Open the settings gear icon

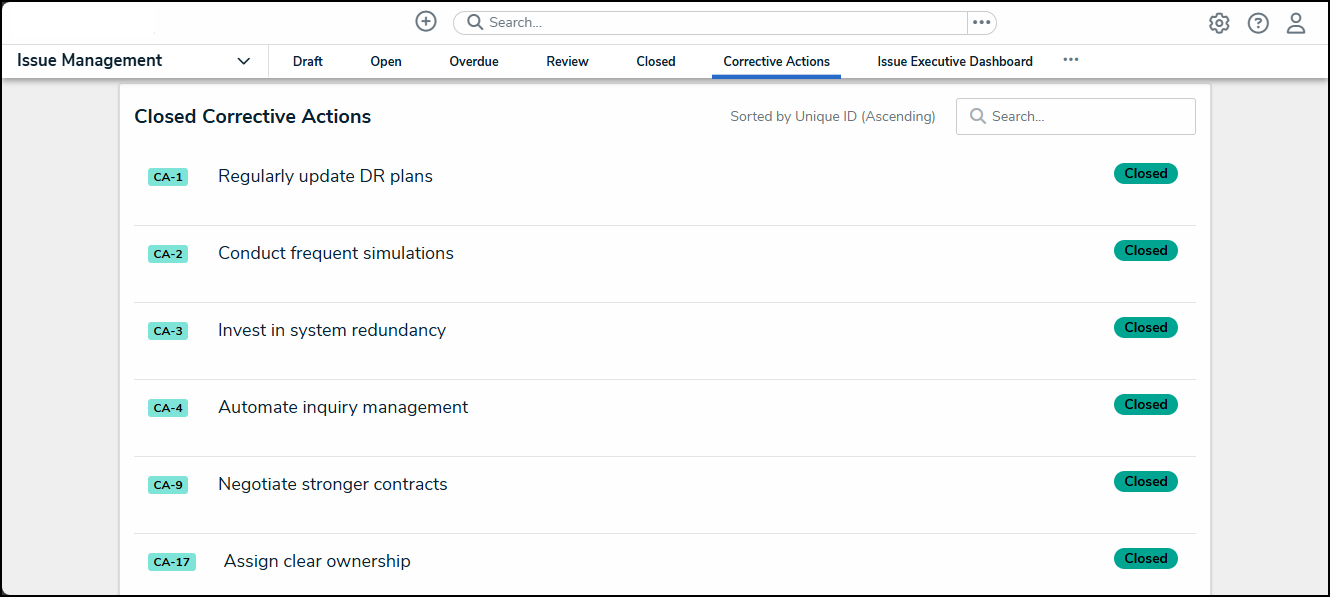point(1219,23)
